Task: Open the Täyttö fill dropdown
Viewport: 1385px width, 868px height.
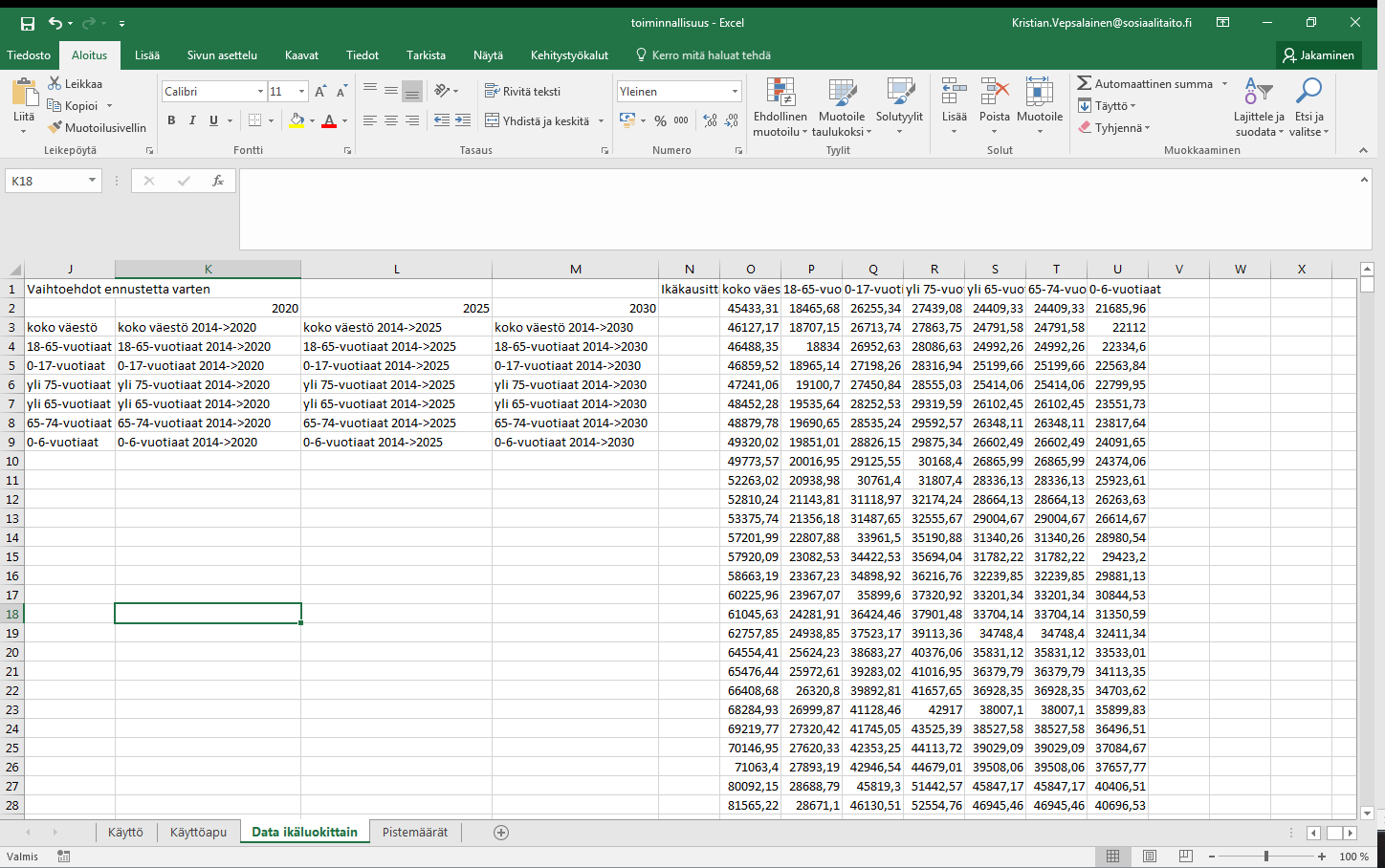Action: [x=1107, y=105]
